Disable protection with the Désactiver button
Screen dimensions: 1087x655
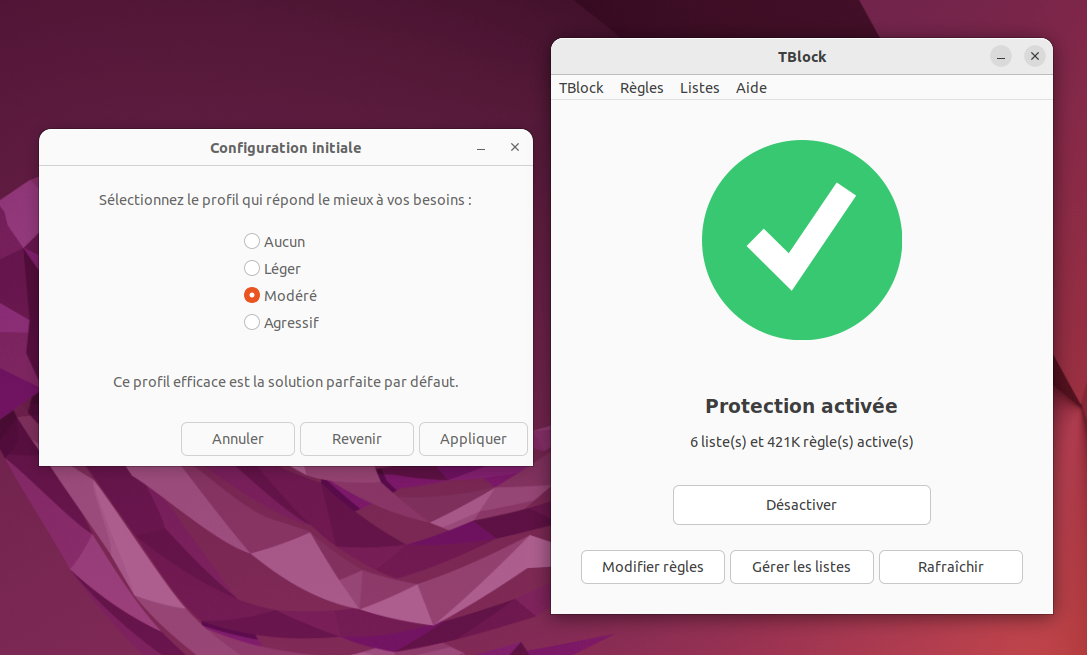(801, 505)
